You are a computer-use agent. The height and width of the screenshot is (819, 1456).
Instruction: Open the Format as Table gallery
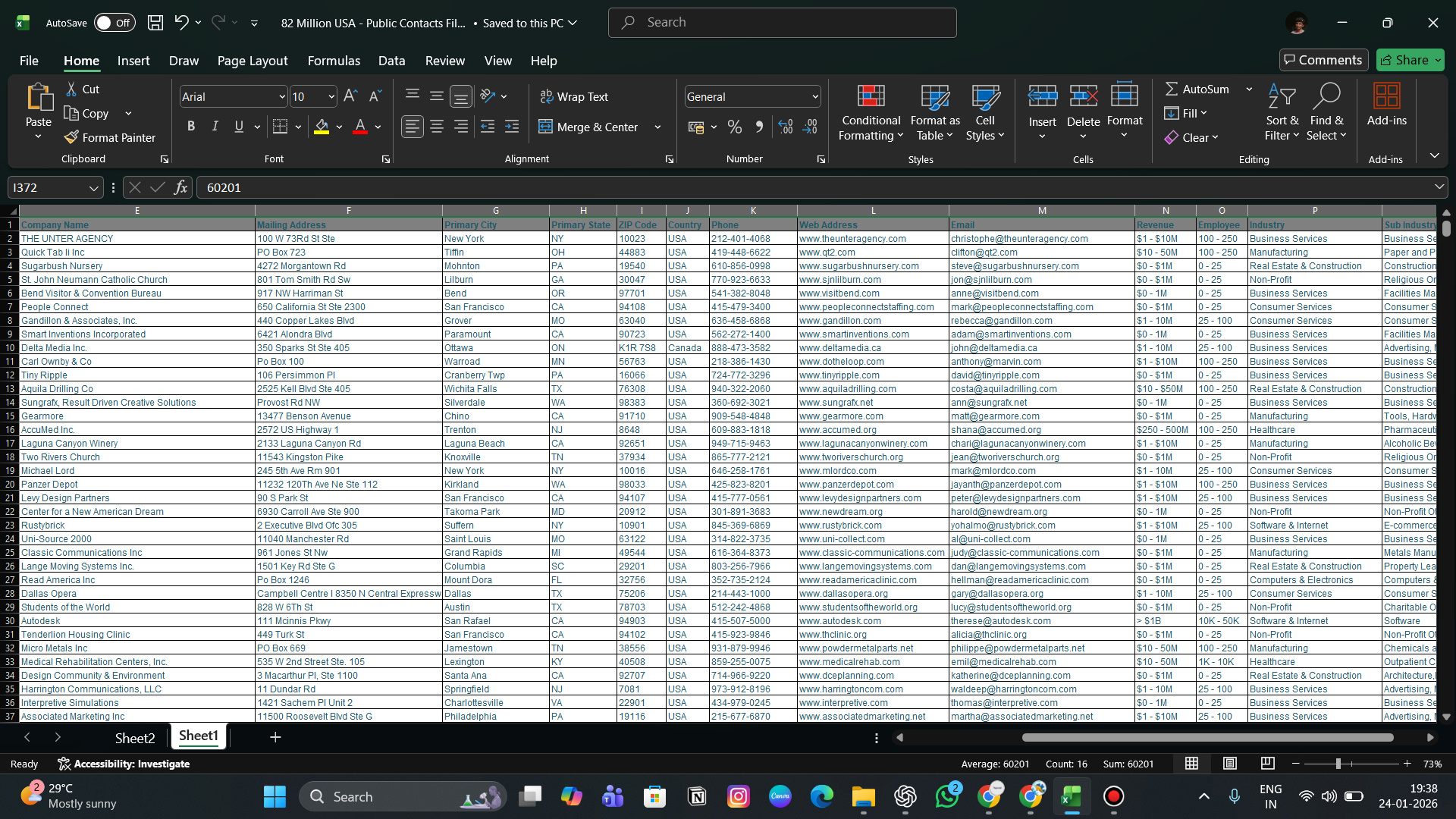pos(934,113)
